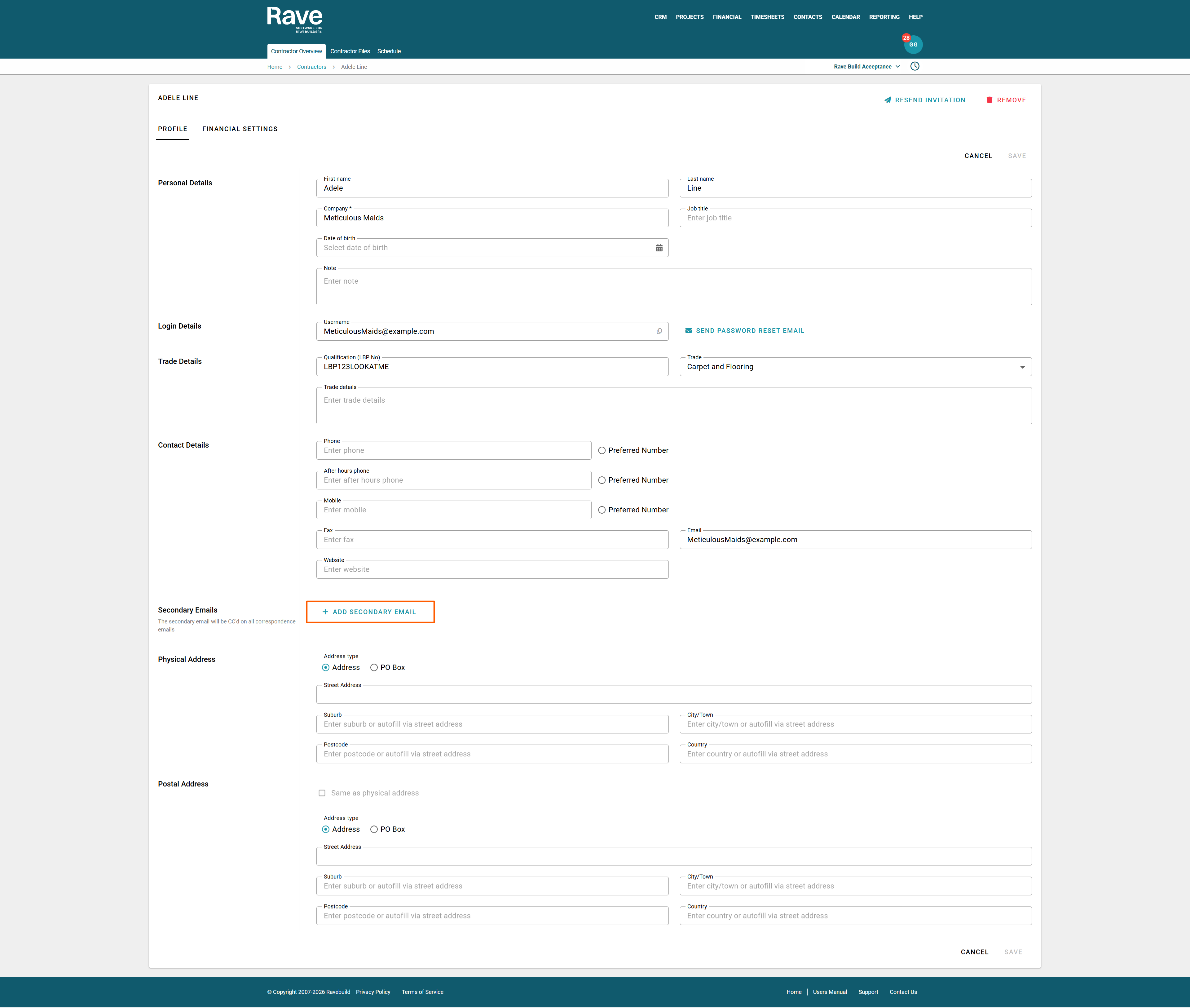Click the Rave logo
The height and width of the screenshot is (1008, 1190).
tap(295, 20)
